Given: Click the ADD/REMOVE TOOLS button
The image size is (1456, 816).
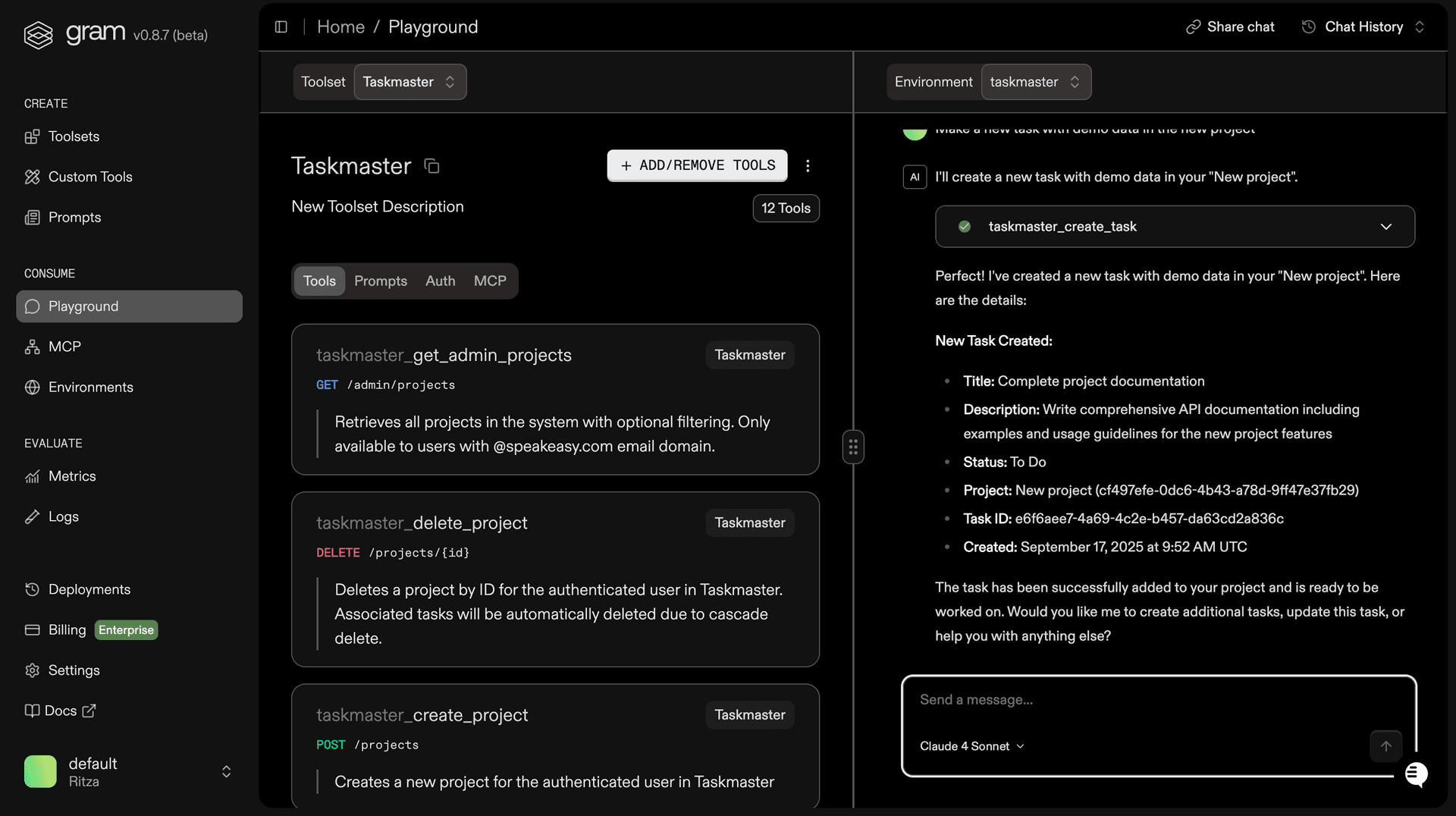Looking at the screenshot, I should click(x=697, y=165).
